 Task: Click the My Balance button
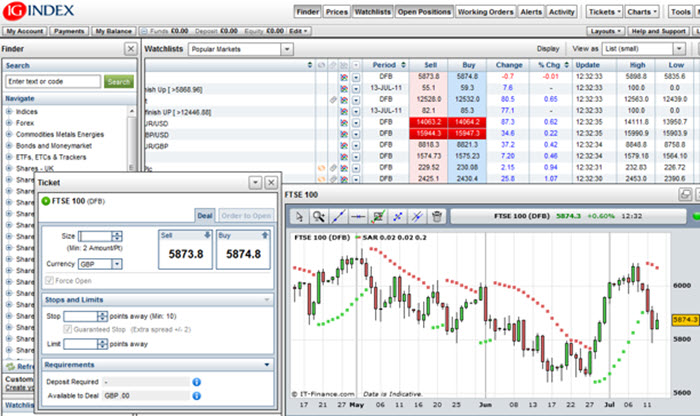click(113, 31)
